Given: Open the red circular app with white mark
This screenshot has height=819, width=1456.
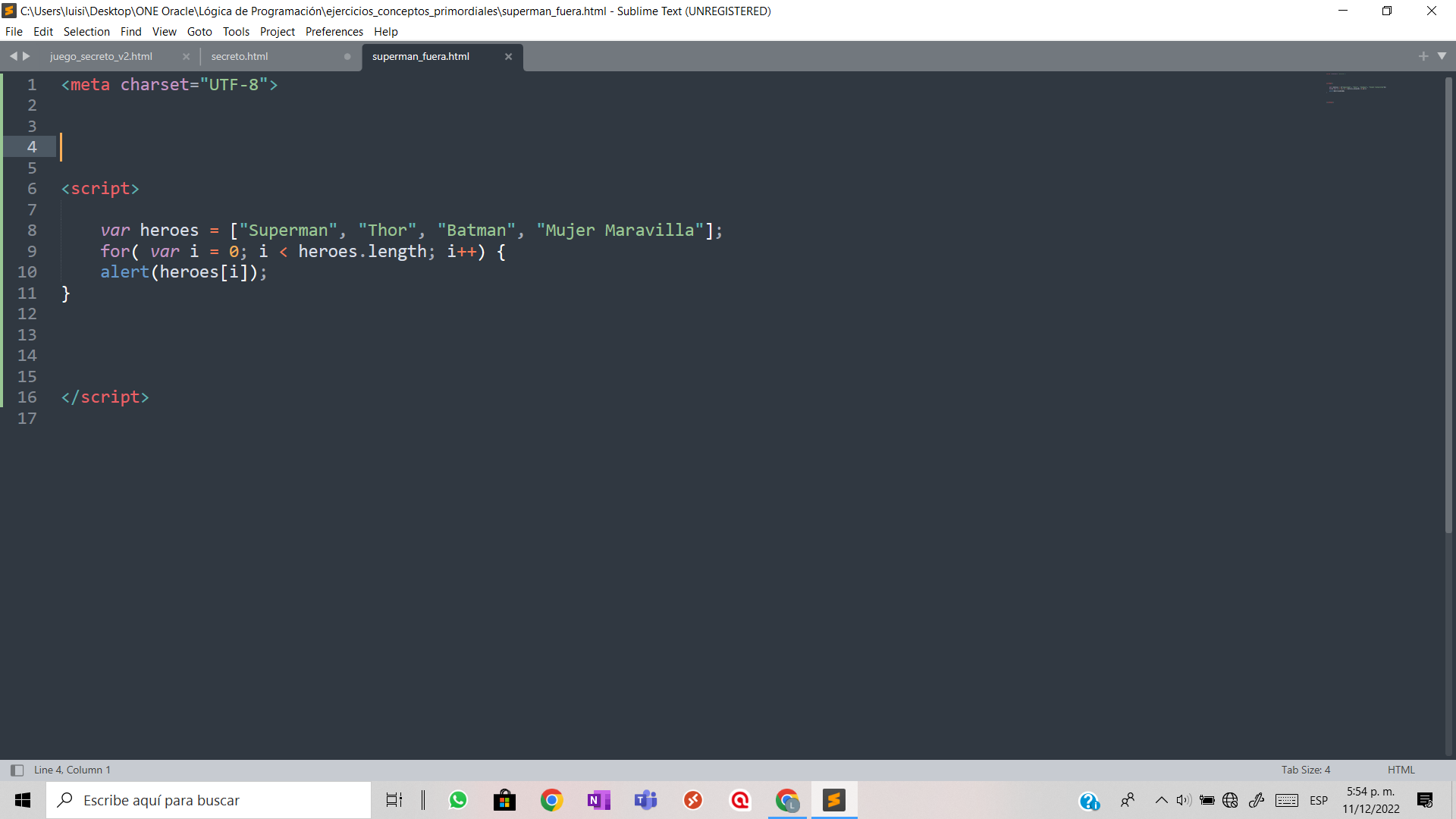Looking at the screenshot, I should (693, 800).
